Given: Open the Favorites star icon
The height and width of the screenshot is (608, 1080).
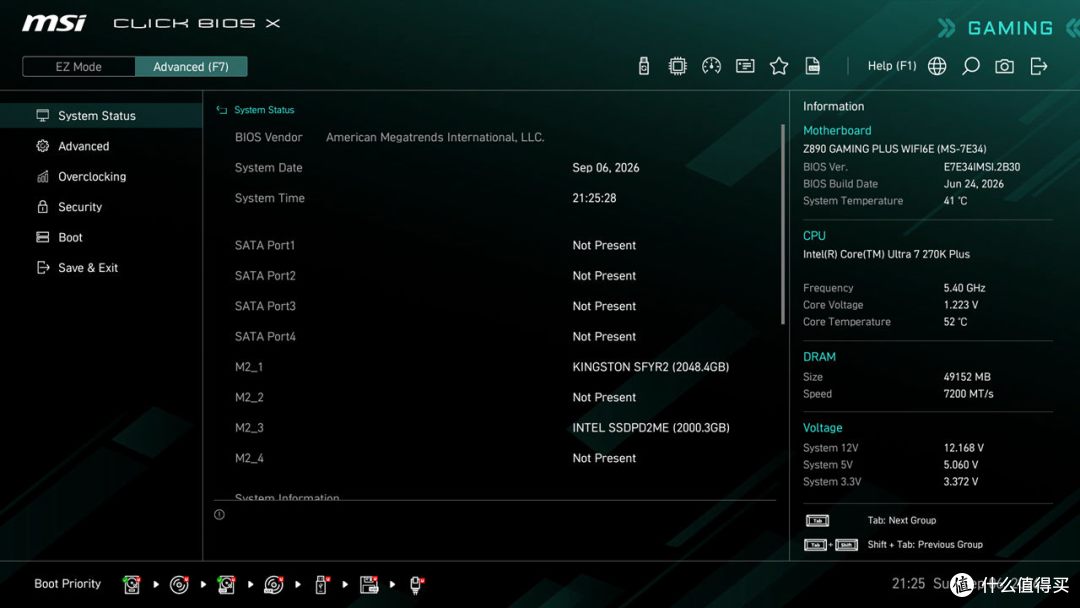Looking at the screenshot, I should coord(778,66).
